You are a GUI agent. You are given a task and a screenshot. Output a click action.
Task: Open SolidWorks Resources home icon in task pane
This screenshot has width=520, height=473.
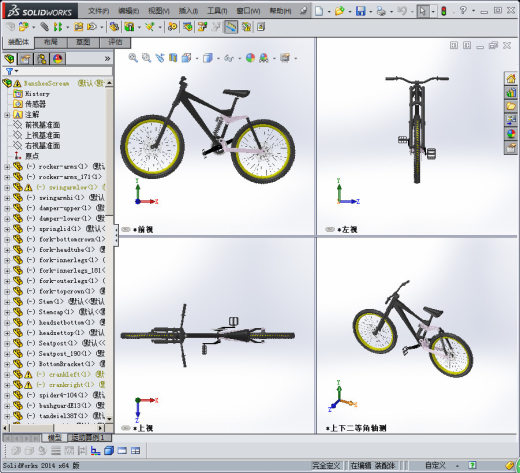pyautogui.click(x=511, y=79)
